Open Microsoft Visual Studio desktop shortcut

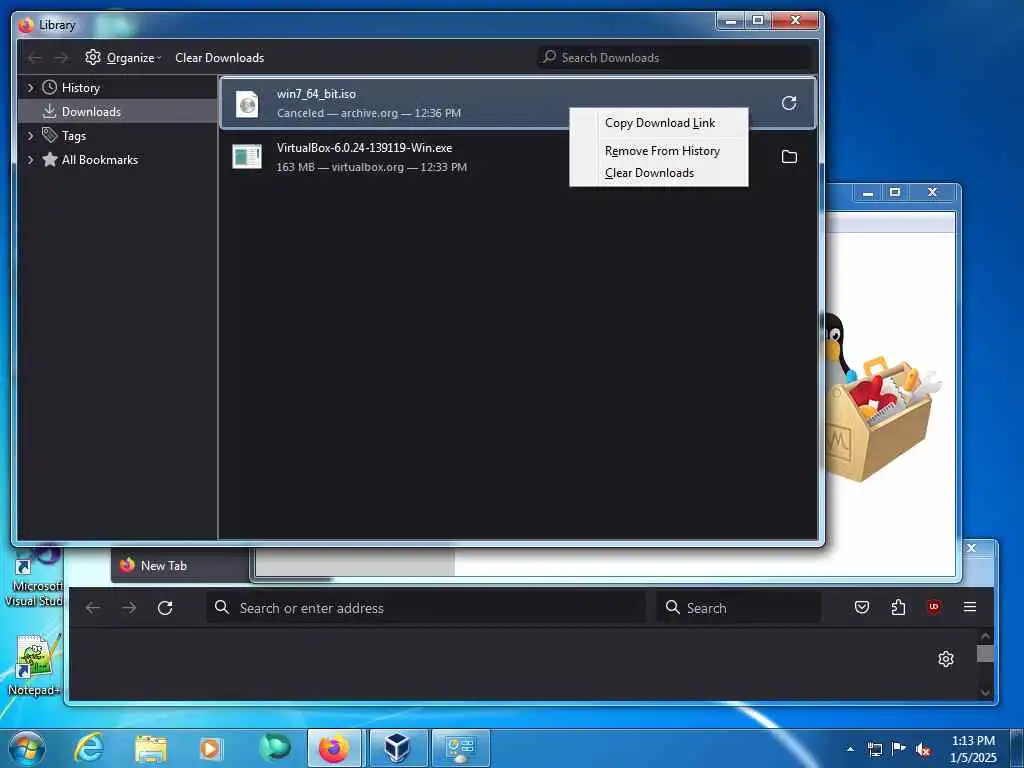pyautogui.click(x=35, y=578)
